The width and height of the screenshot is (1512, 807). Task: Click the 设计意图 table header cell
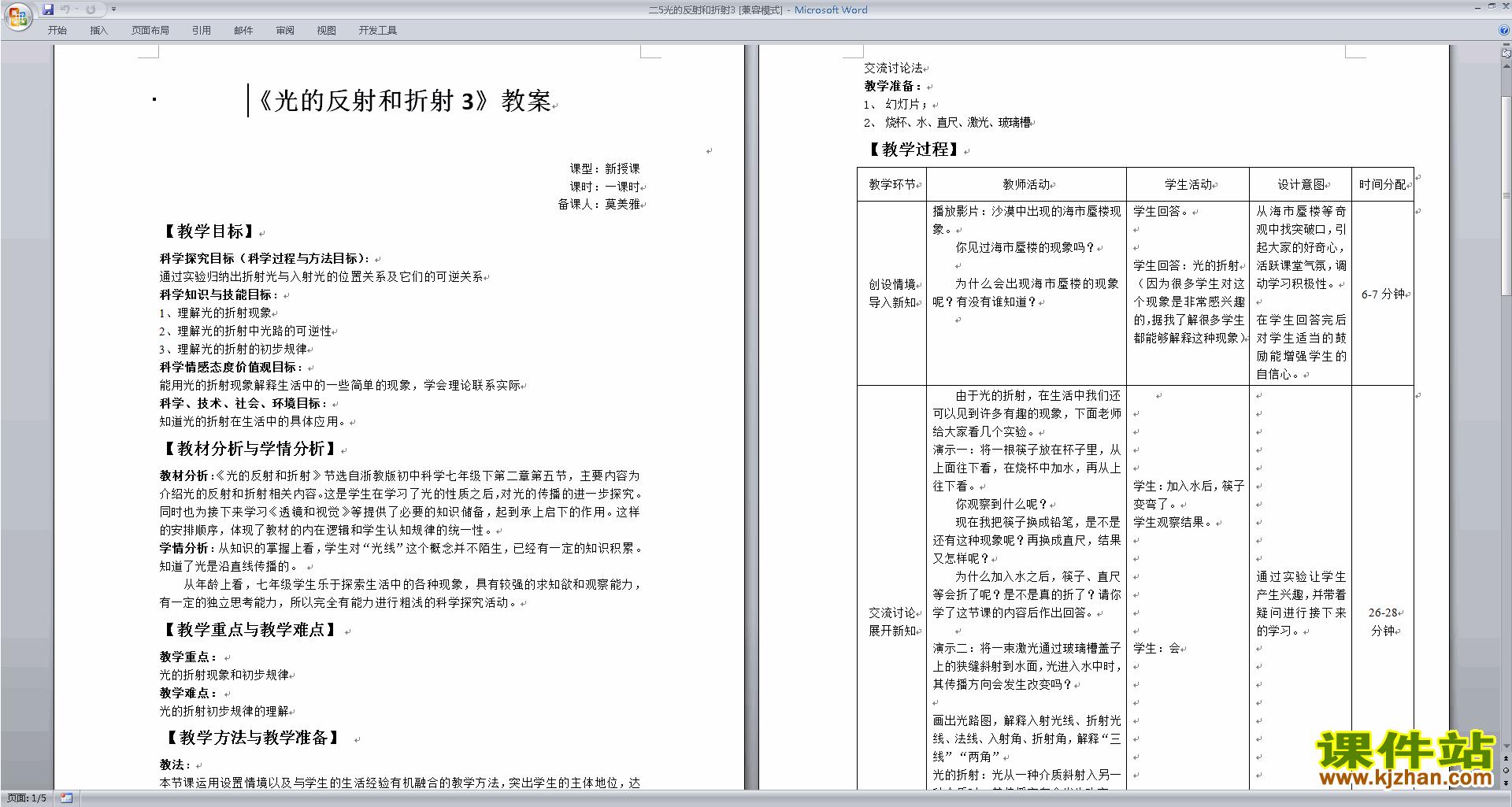(x=1301, y=184)
